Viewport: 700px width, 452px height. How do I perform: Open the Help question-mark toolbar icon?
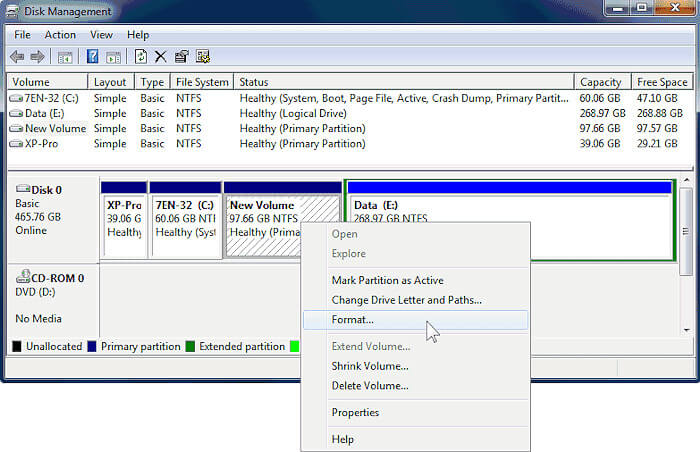[x=92, y=57]
